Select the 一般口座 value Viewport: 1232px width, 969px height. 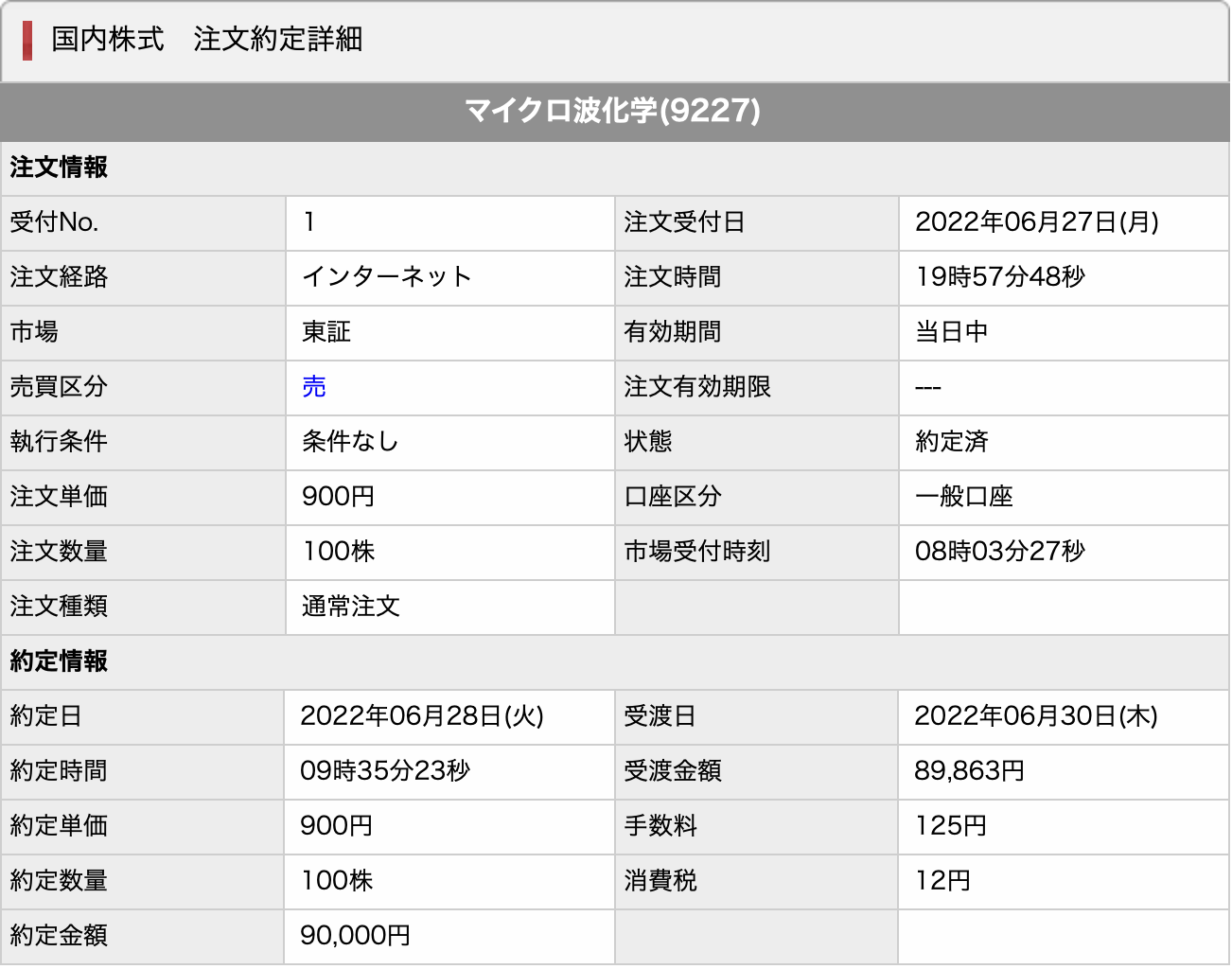(x=964, y=497)
